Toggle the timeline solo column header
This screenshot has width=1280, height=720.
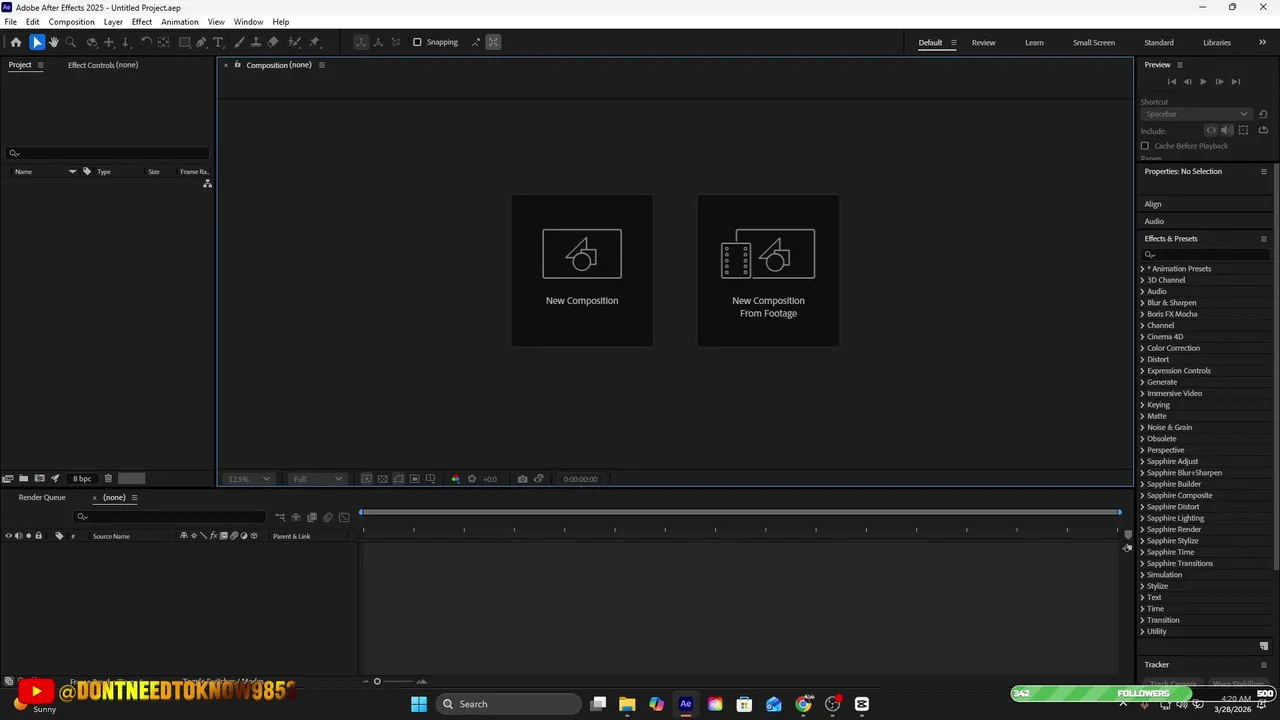click(28, 536)
